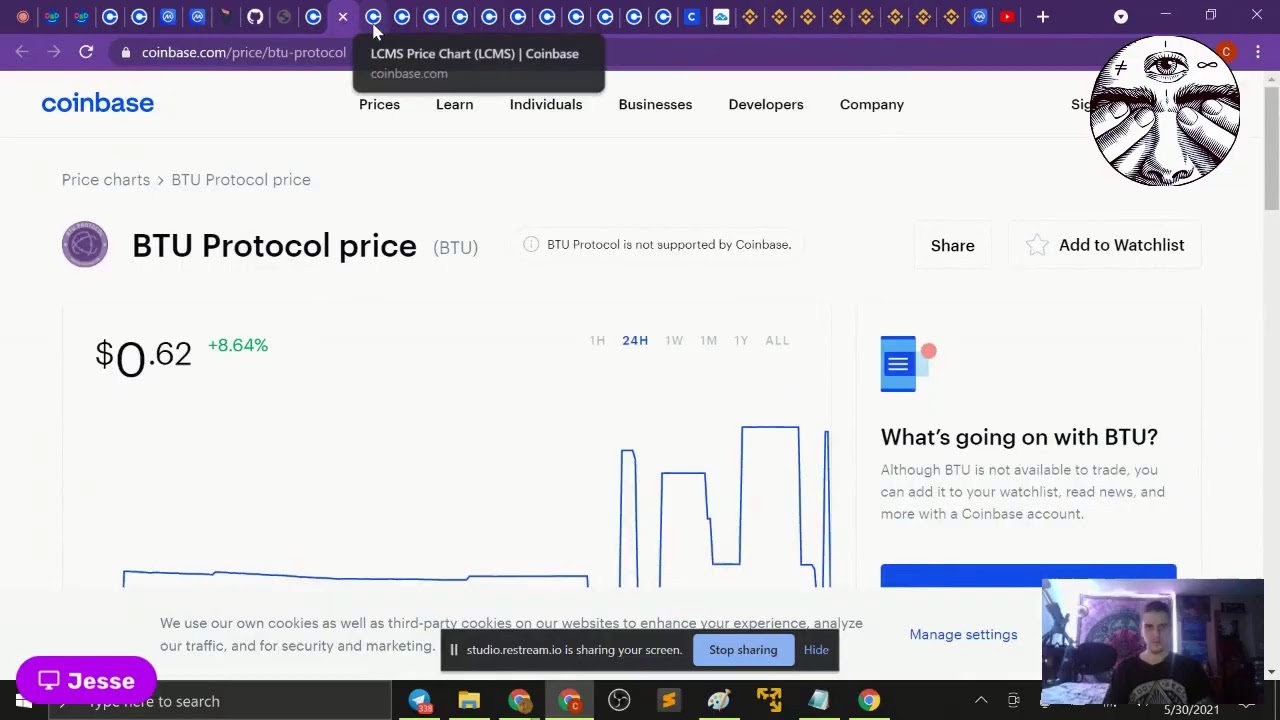1280x720 pixels.
Task: Click the browser forward arrow
Action: click(x=54, y=52)
